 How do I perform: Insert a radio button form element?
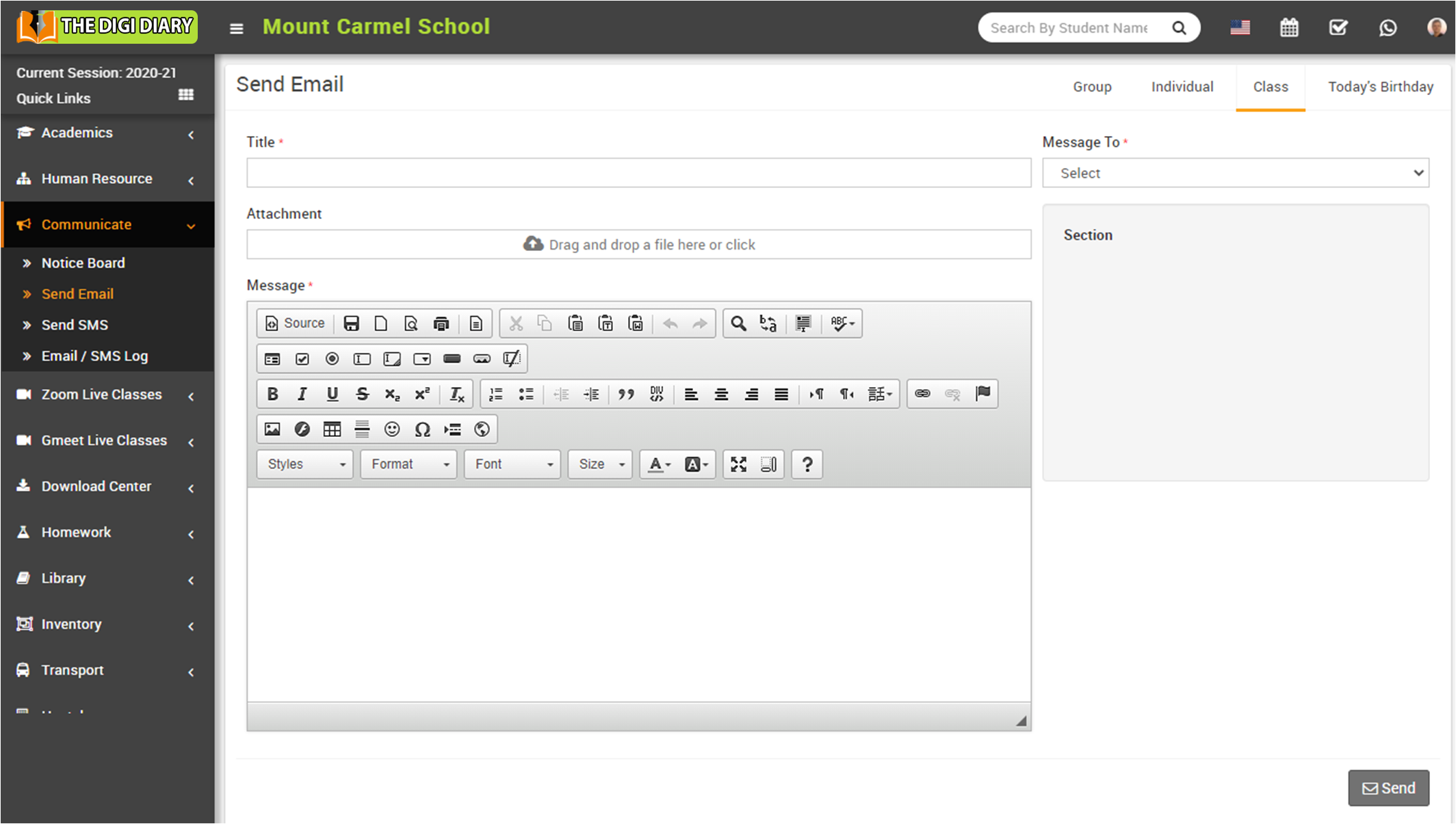tap(332, 359)
